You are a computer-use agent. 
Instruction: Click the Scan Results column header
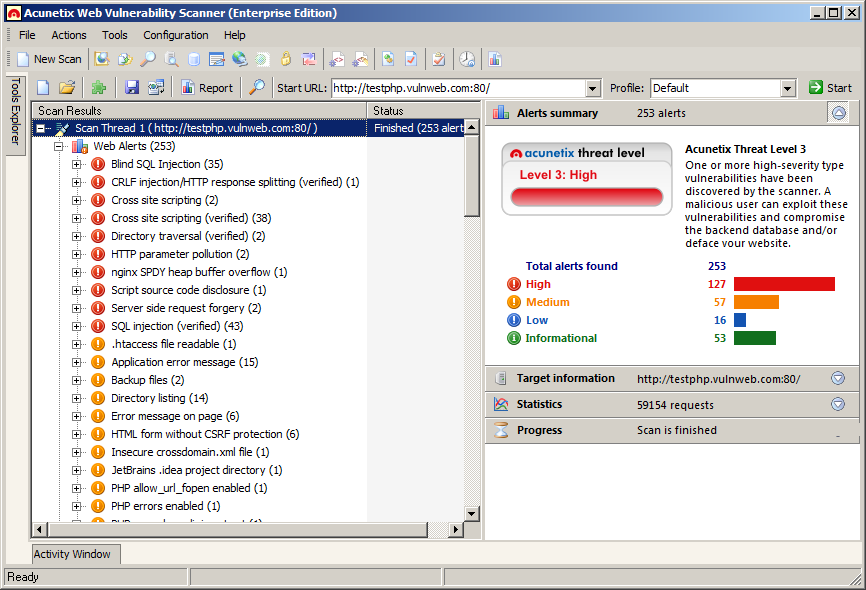[x=199, y=110]
